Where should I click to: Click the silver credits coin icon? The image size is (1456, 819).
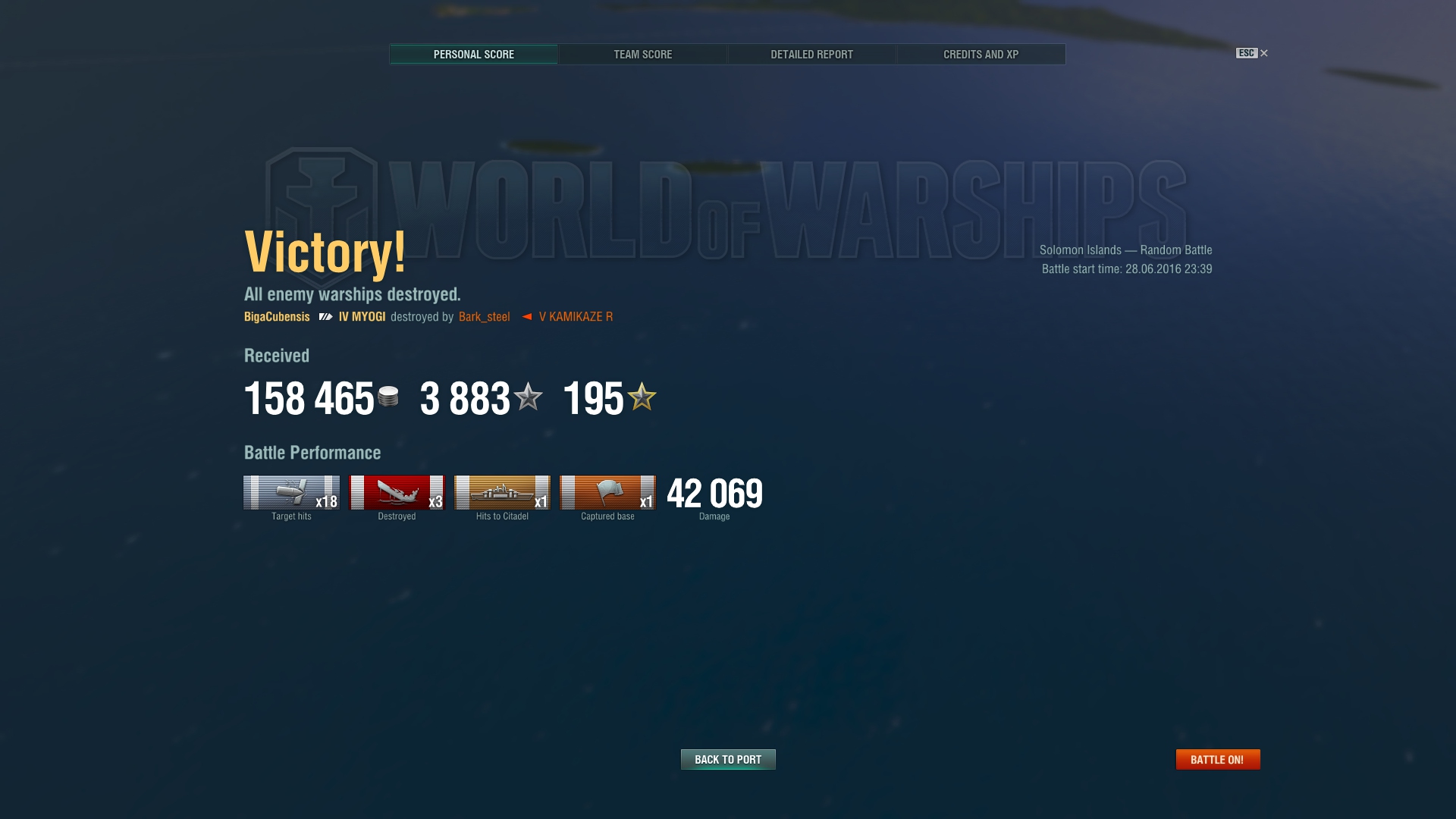click(388, 397)
